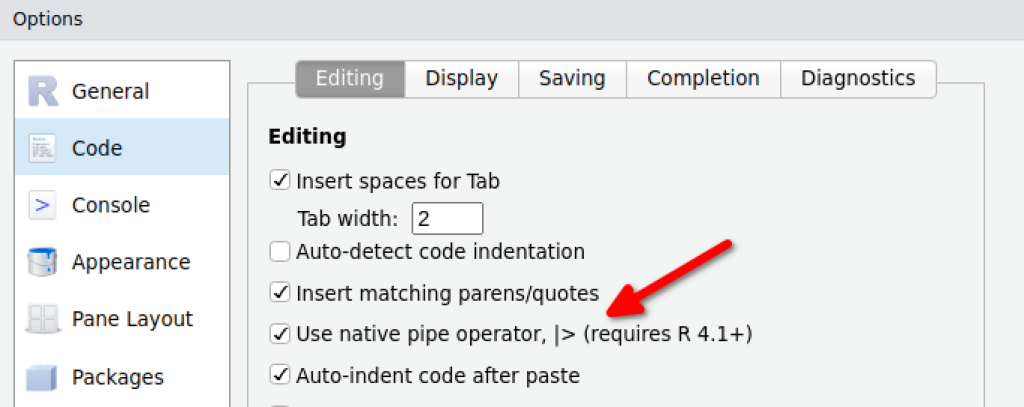
Task: Open the Packages box icon
Action: click(42, 378)
